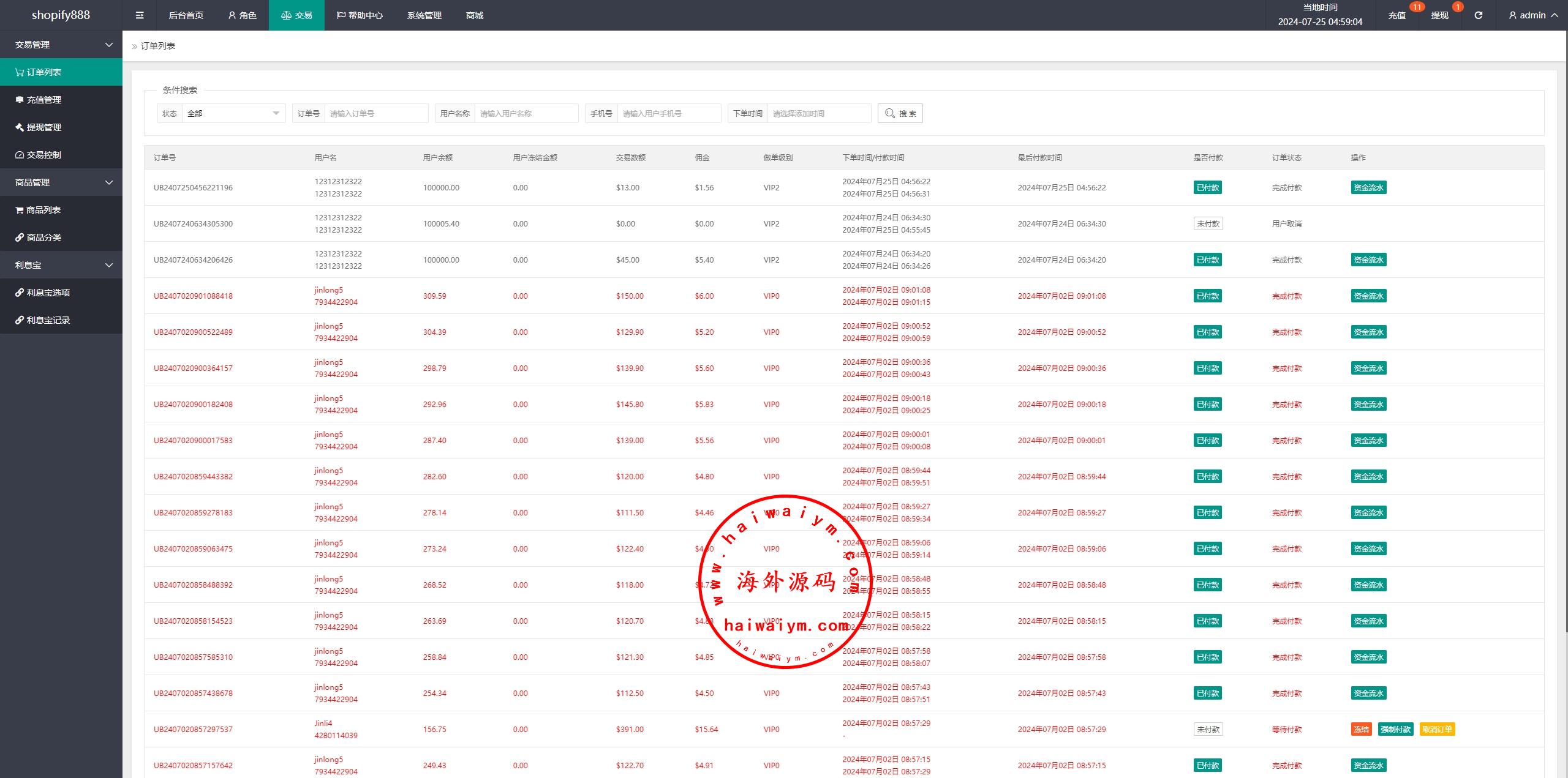The image size is (1568, 778).
Task: Click the refresh icon in top bar
Action: (x=1478, y=15)
